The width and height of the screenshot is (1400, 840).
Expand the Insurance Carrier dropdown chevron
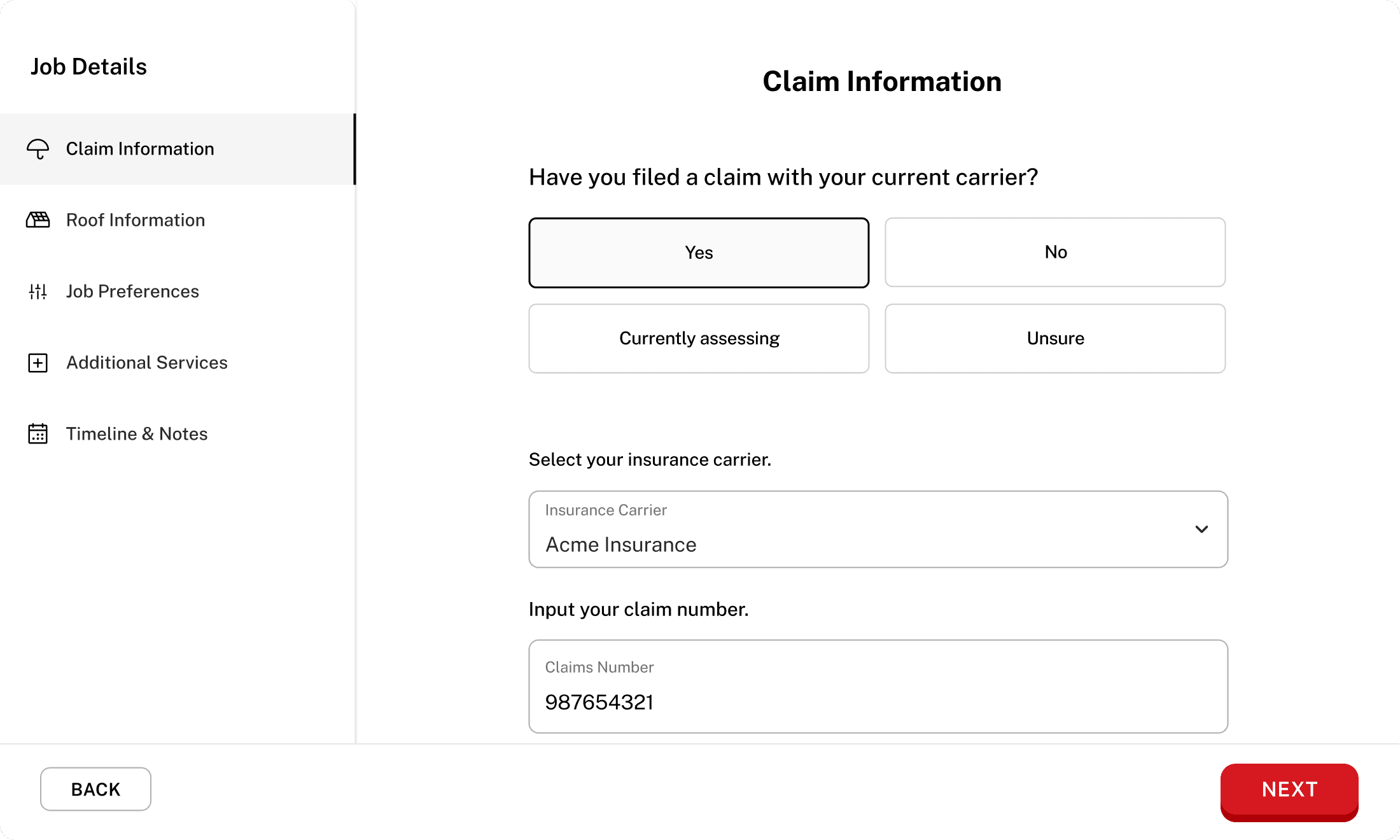click(x=1201, y=529)
